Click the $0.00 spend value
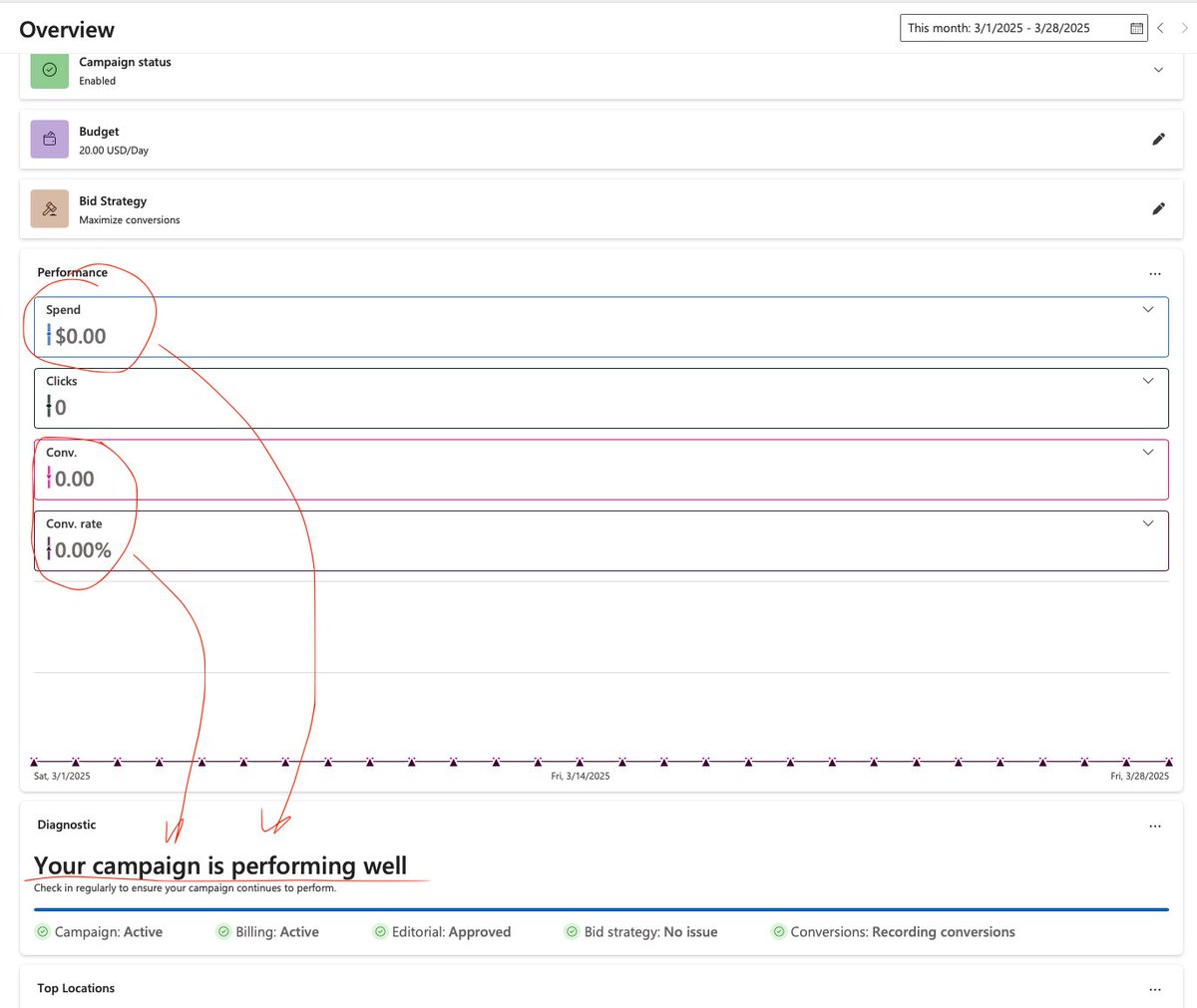 tap(80, 336)
